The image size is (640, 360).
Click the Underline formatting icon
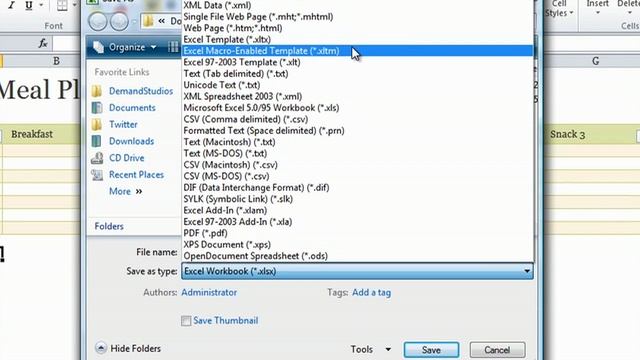tap(29, 5)
